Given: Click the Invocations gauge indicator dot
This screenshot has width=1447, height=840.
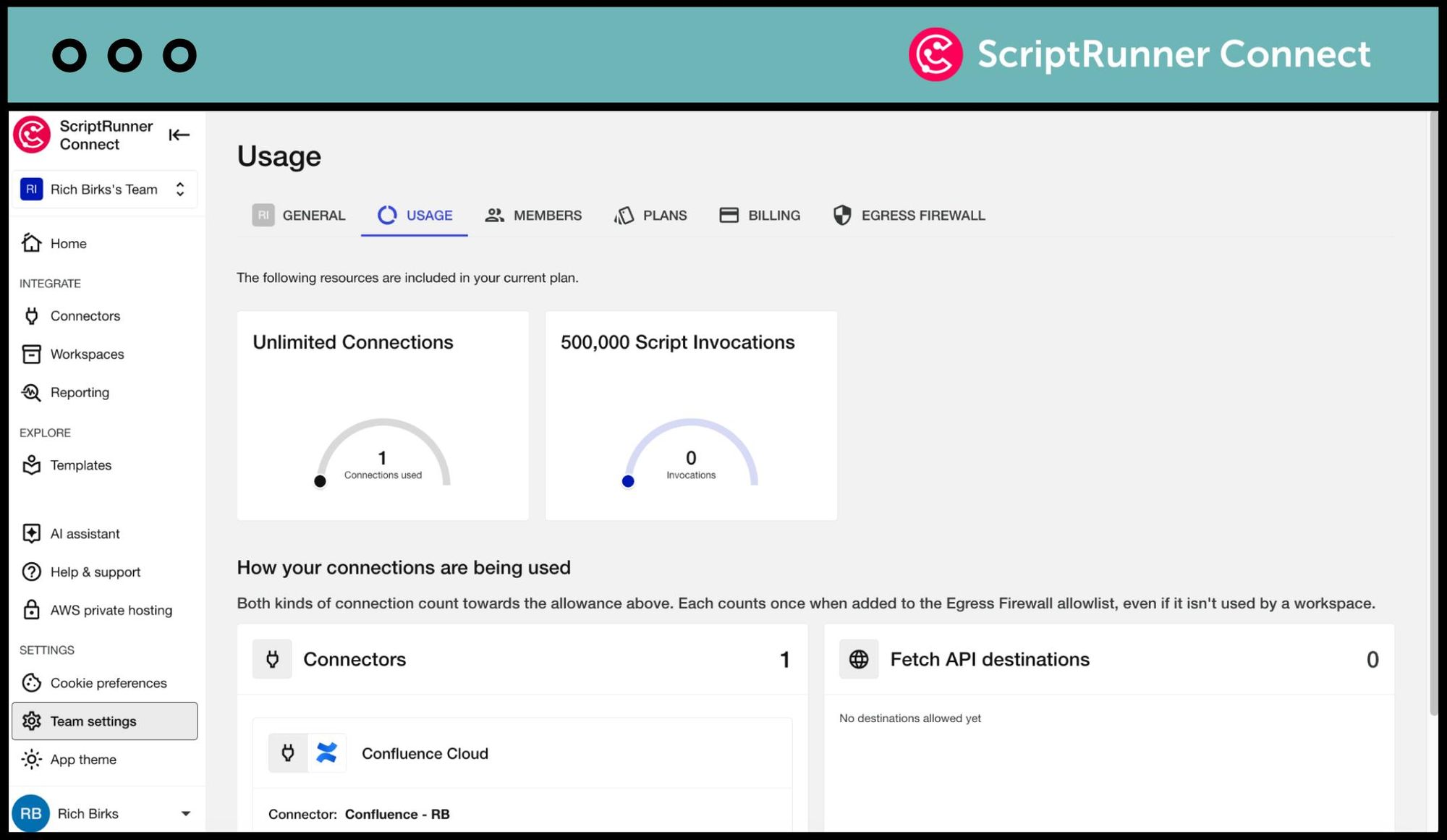Looking at the screenshot, I should (628, 482).
